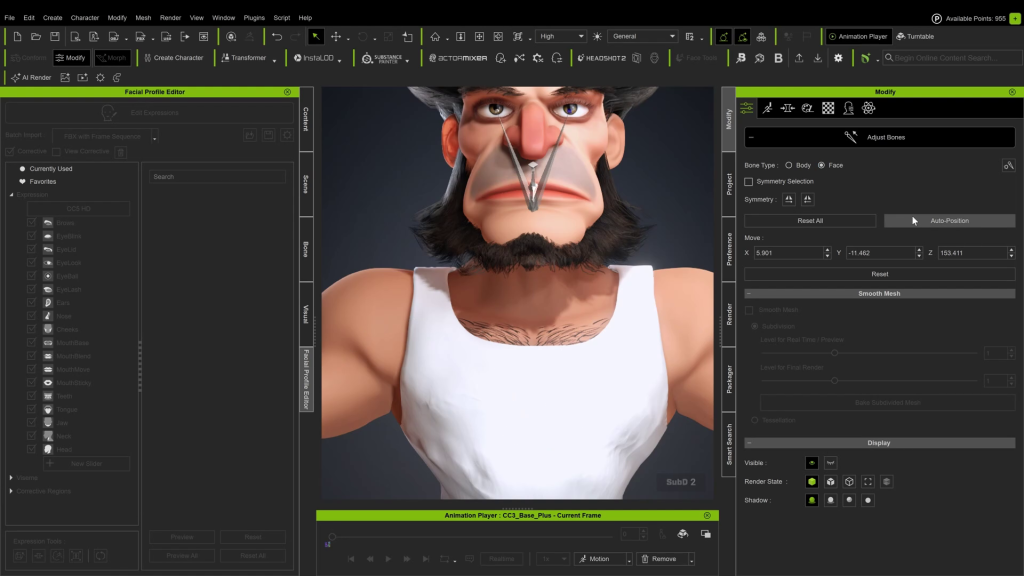Open the Plugins menu
Image resolution: width=1024 pixels, height=576 pixels.
(254, 17)
